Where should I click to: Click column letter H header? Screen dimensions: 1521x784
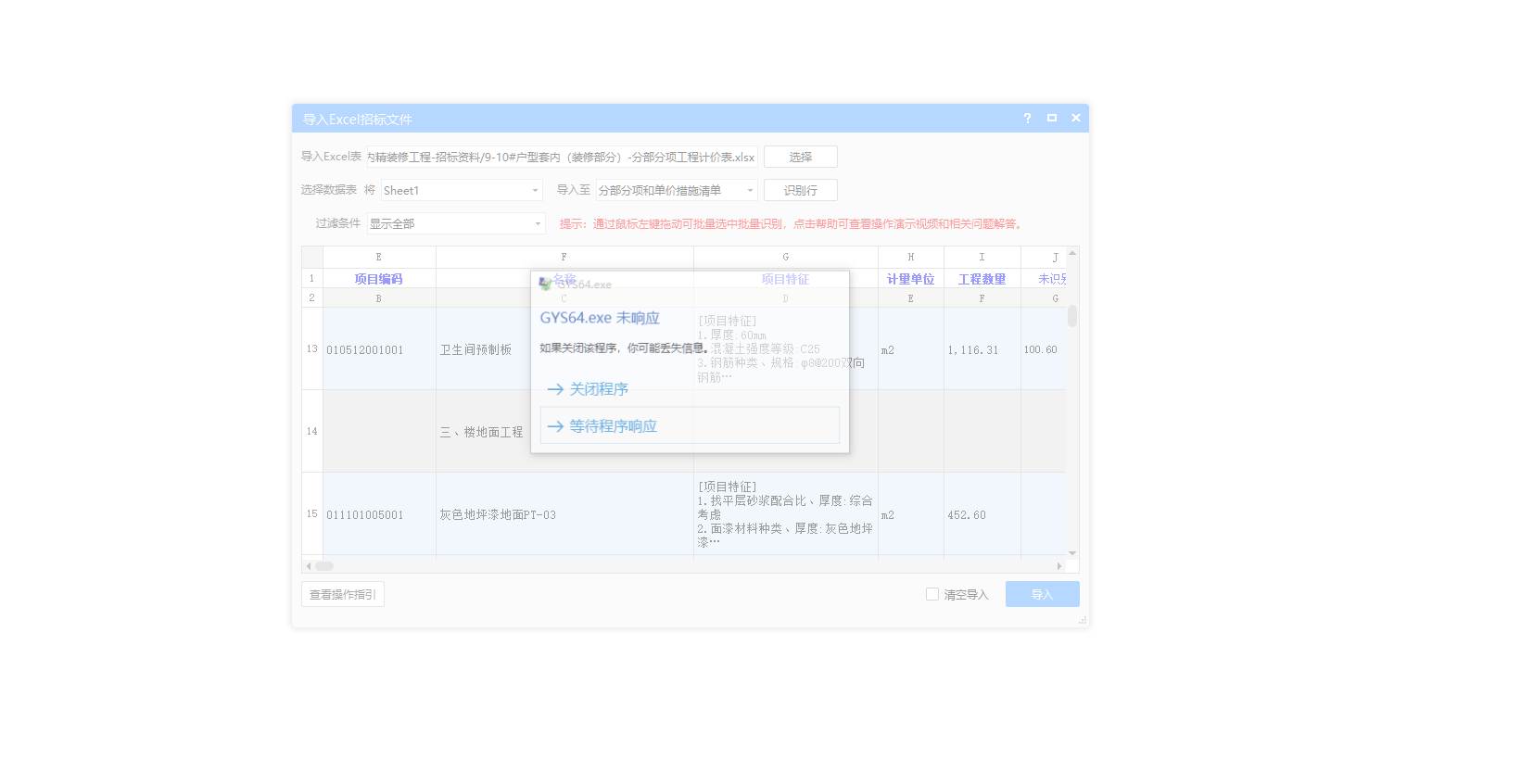[x=911, y=257]
